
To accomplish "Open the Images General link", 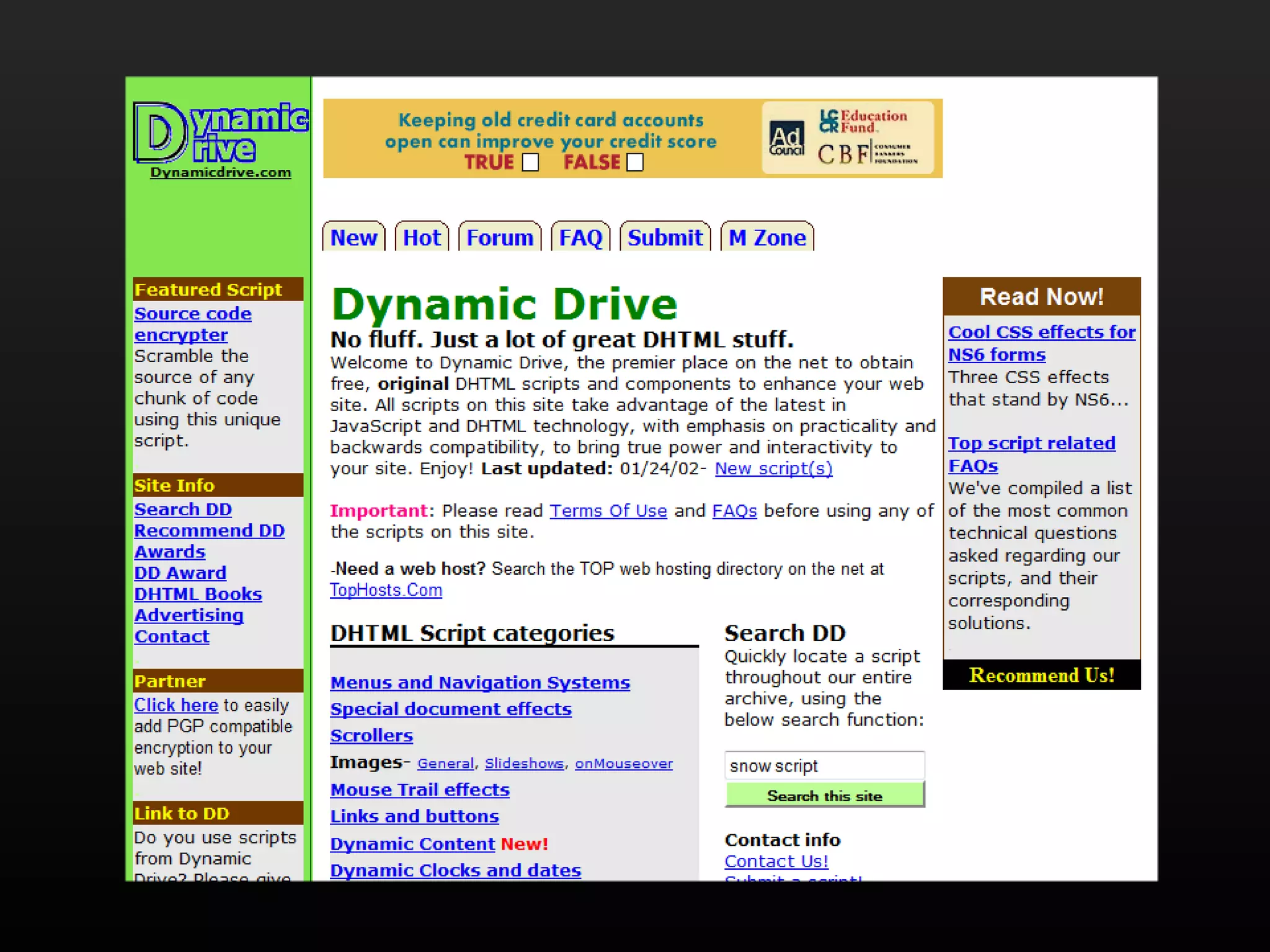I will point(445,764).
